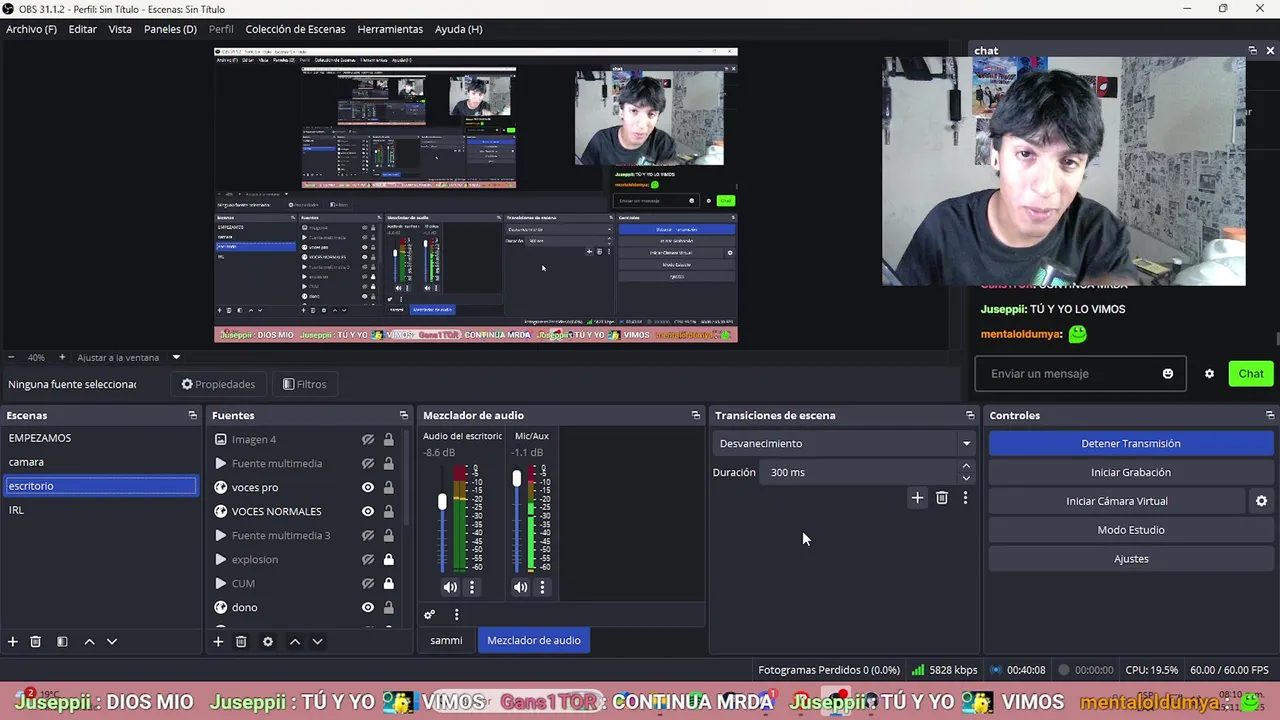Open emoji picker in chat message box
1280x720 pixels.
(1167, 374)
